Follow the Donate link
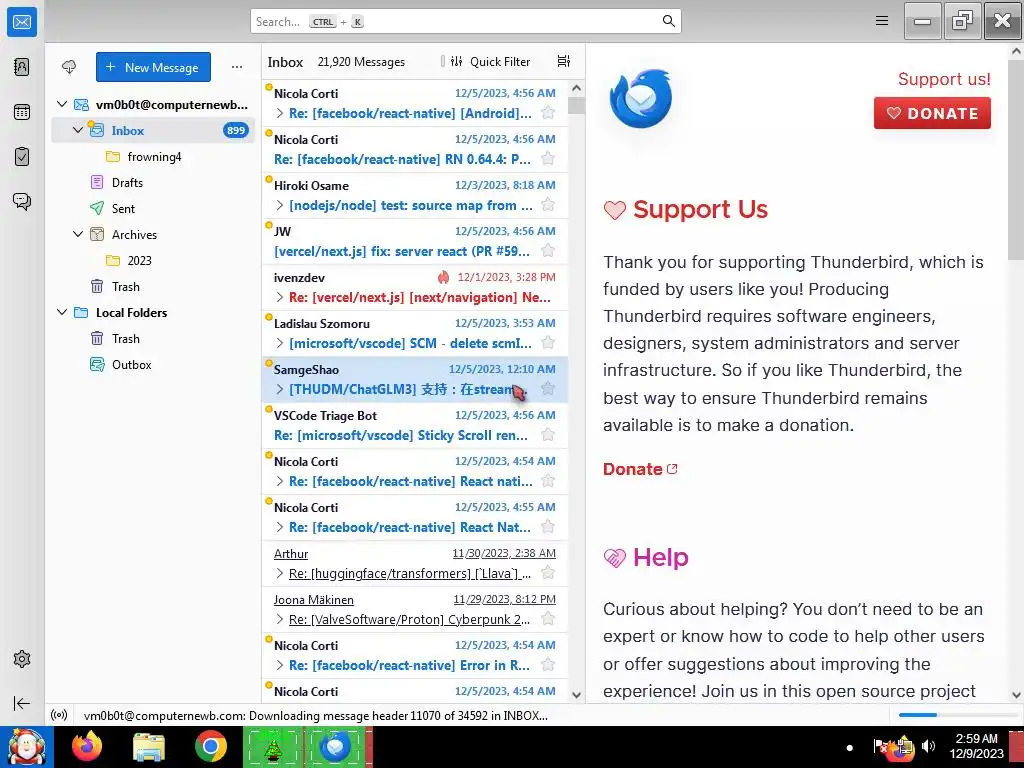Image resolution: width=1024 pixels, height=768 pixels. pos(640,469)
